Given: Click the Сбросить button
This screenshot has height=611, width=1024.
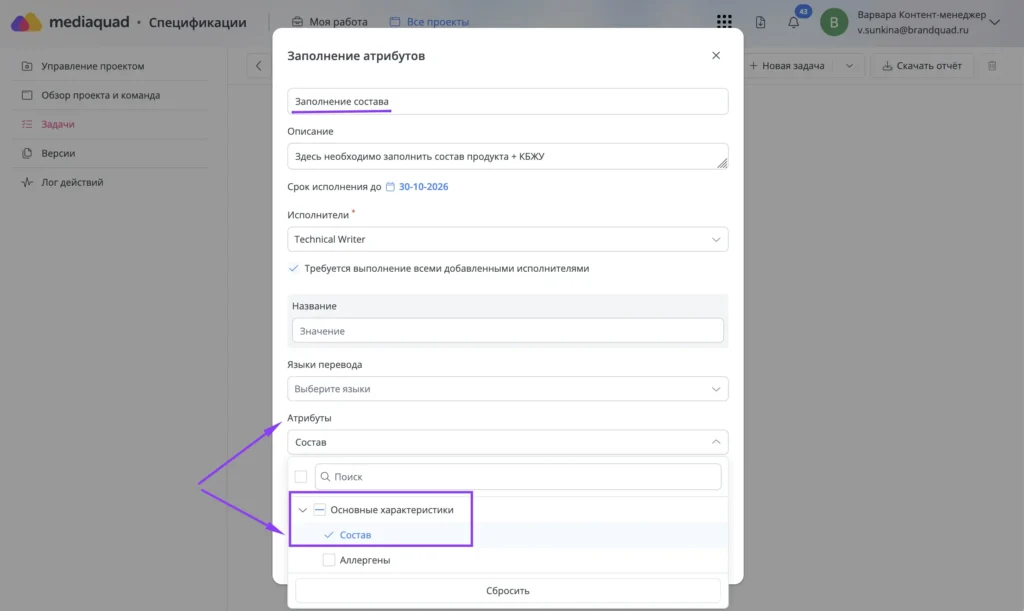Looking at the screenshot, I should (x=507, y=591).
